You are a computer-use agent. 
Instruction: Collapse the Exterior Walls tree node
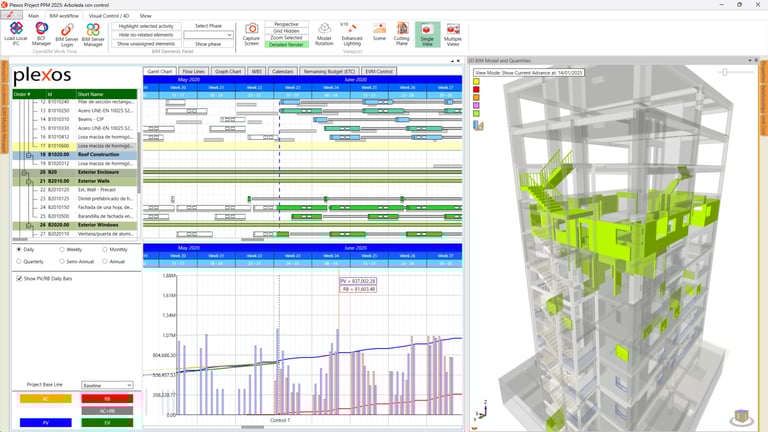point(29,182)
